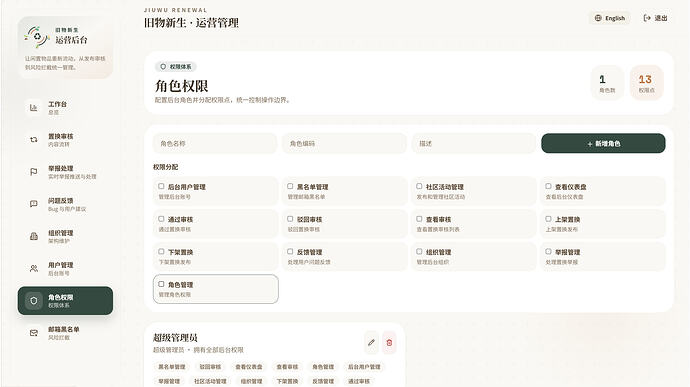Check the 上架置换 permission

tap(548, 219)
